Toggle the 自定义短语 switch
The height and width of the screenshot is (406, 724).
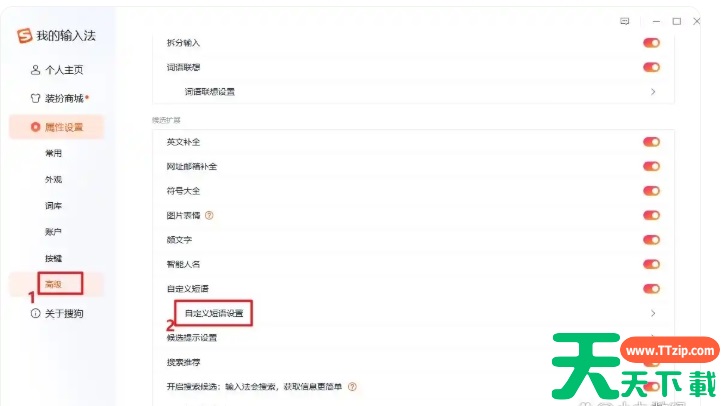pos(651,289)
